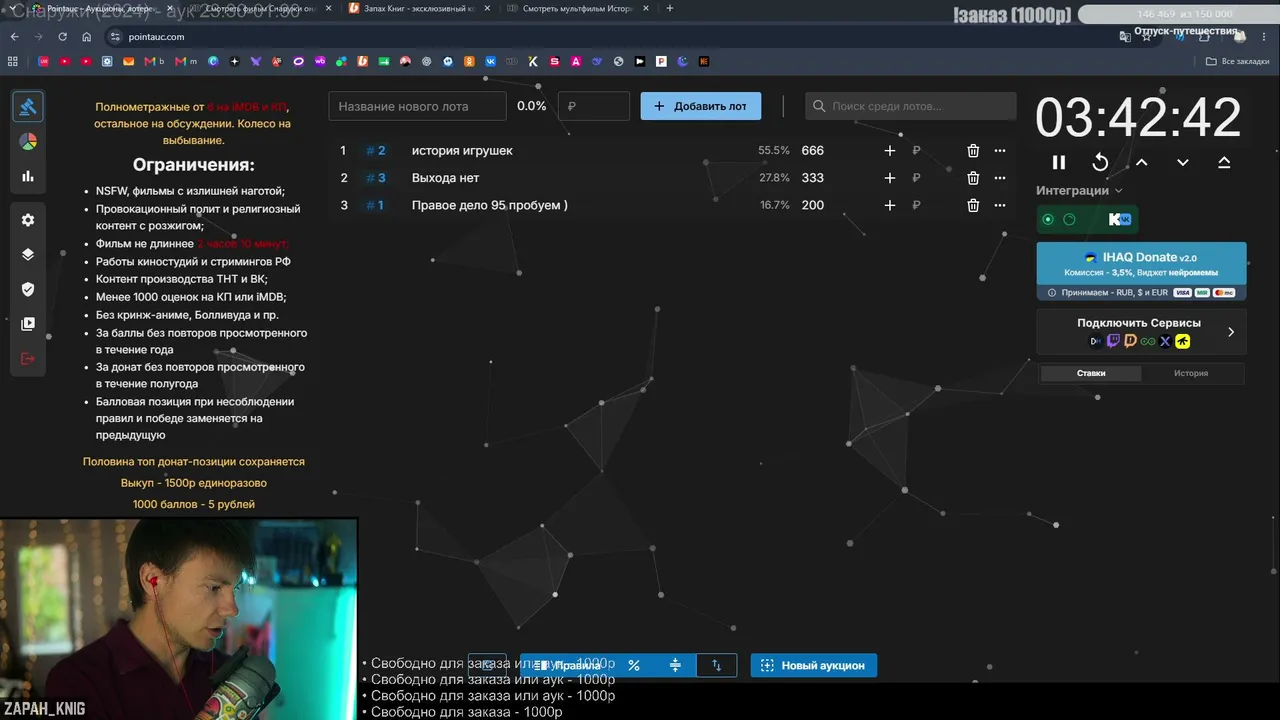Toggle the sort arrows button in bottom toolbar
The image size is (1280, 720).
(x=716, y=665)
